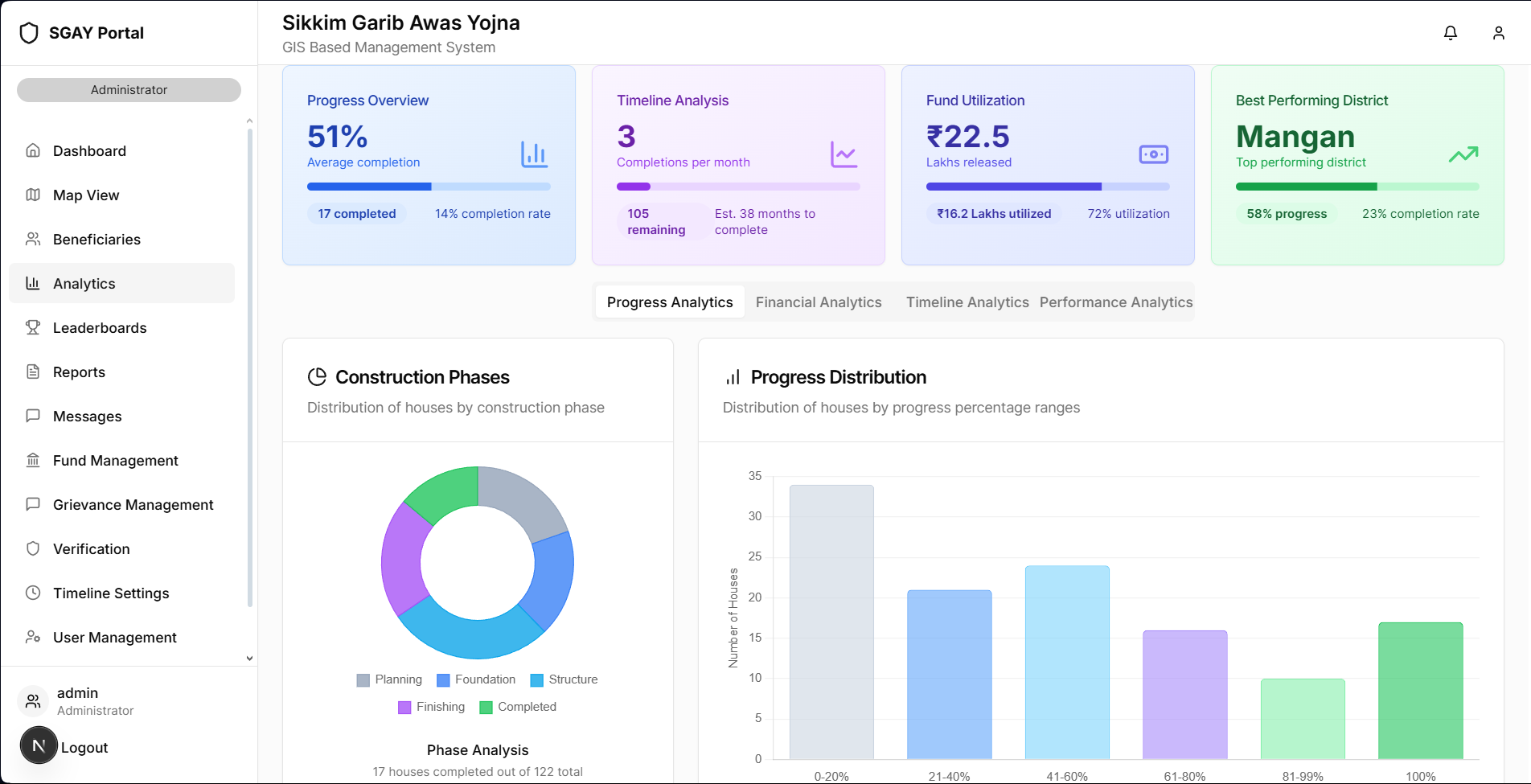
Task: Open Timeline Settings via its clock icon
Action: pos(32,593)
